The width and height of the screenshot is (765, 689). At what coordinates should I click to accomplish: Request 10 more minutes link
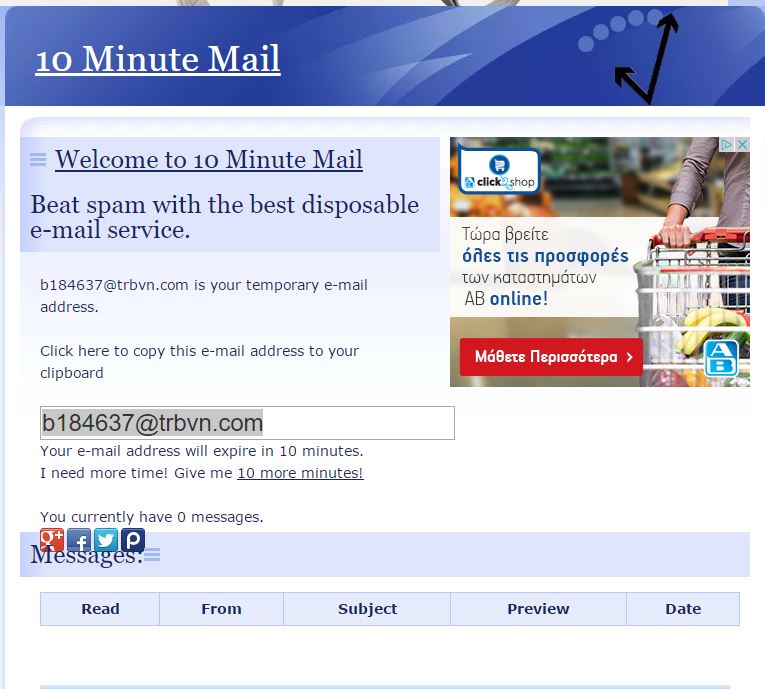(300, 473)
